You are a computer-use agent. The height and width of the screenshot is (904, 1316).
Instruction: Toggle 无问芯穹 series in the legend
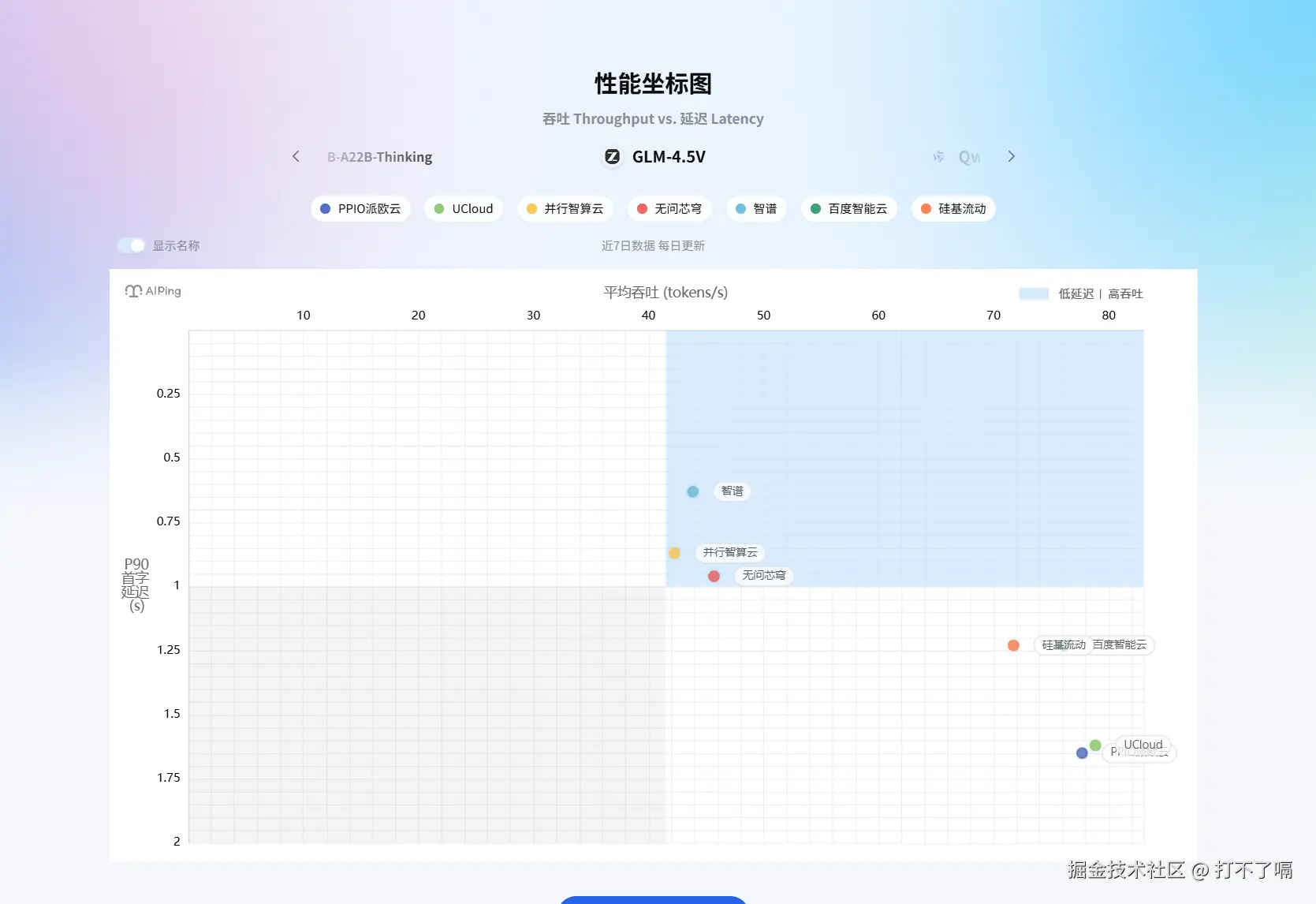669,208
